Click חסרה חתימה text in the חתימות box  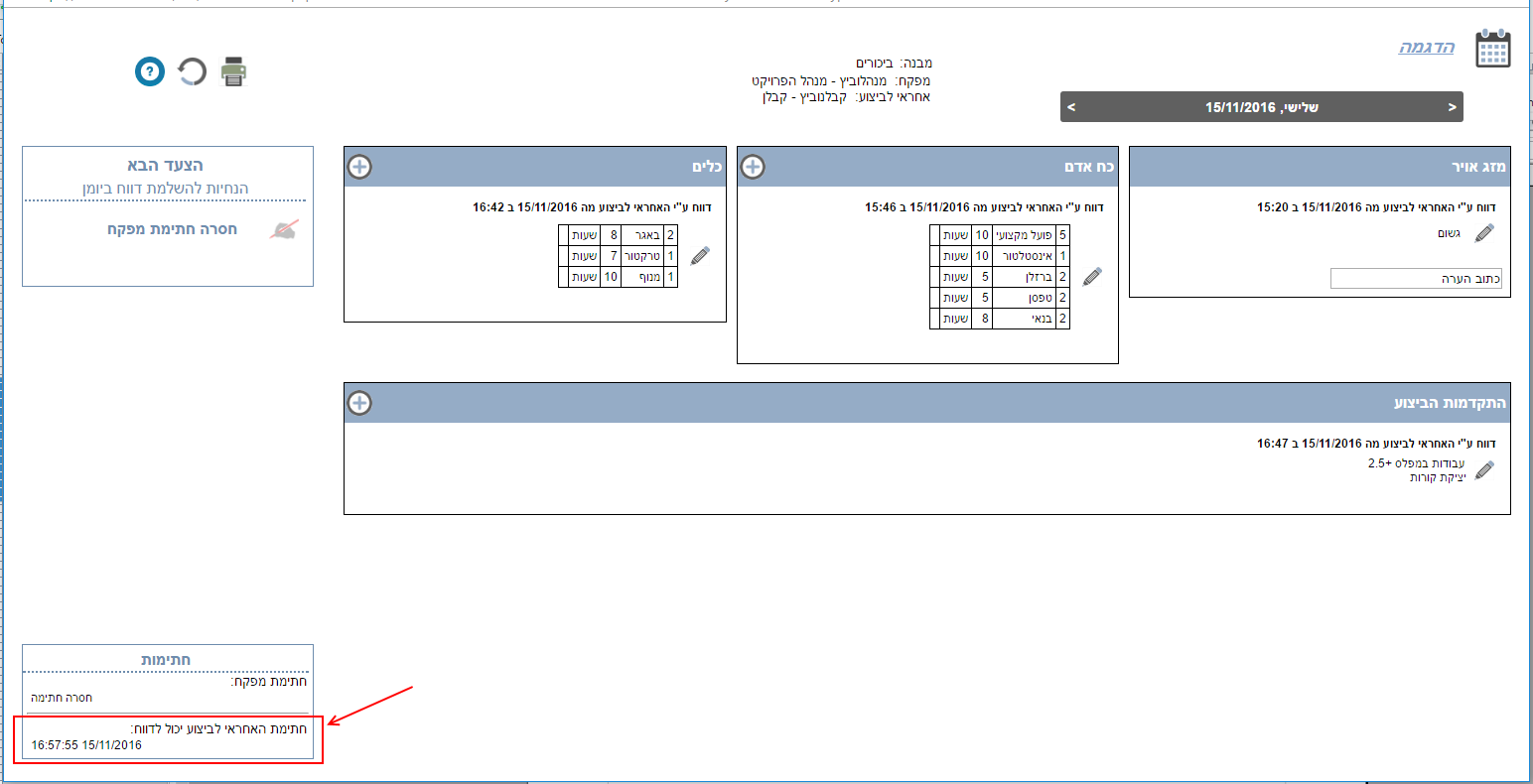click(x=62, y=698)
